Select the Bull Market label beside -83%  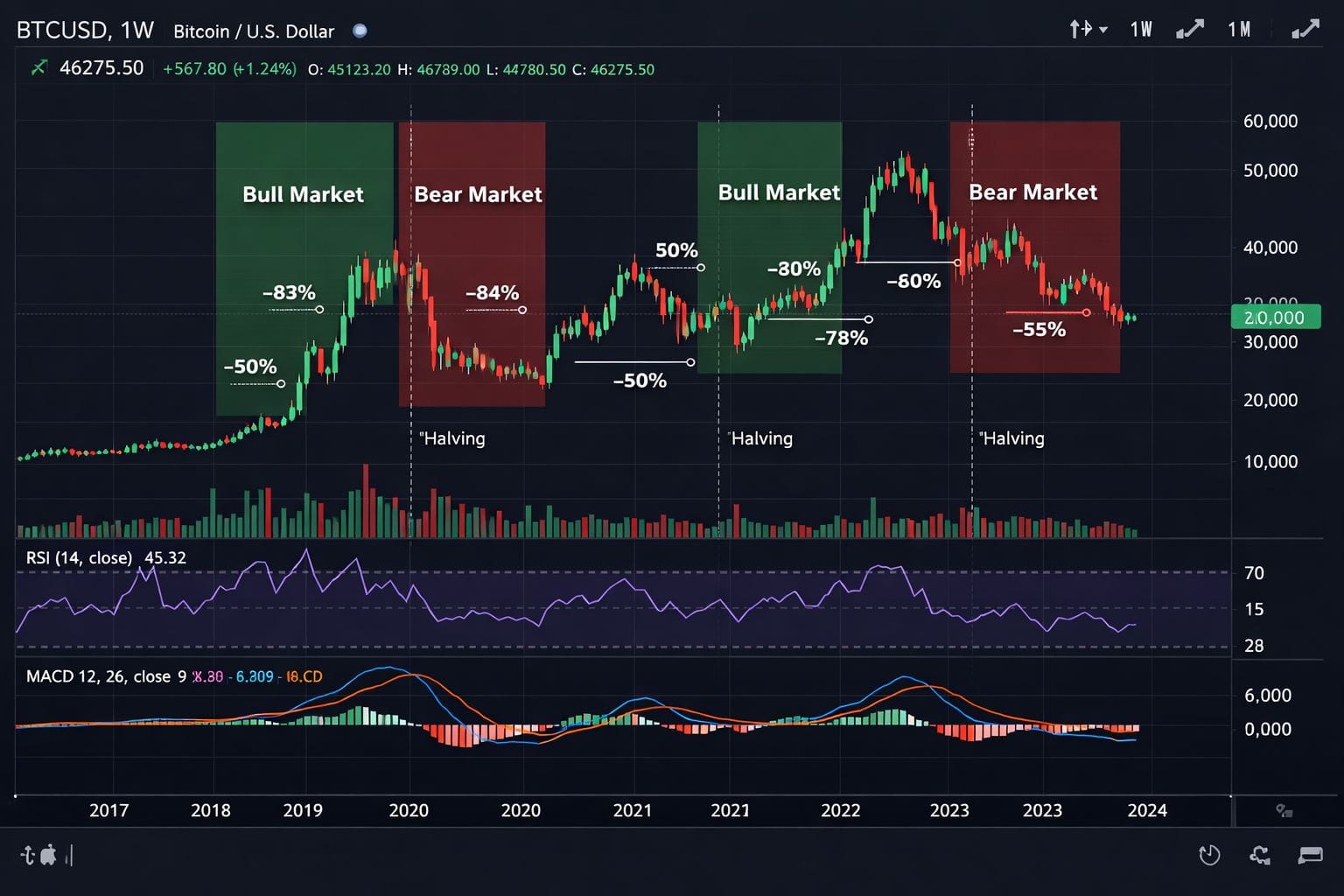(303, 194)
